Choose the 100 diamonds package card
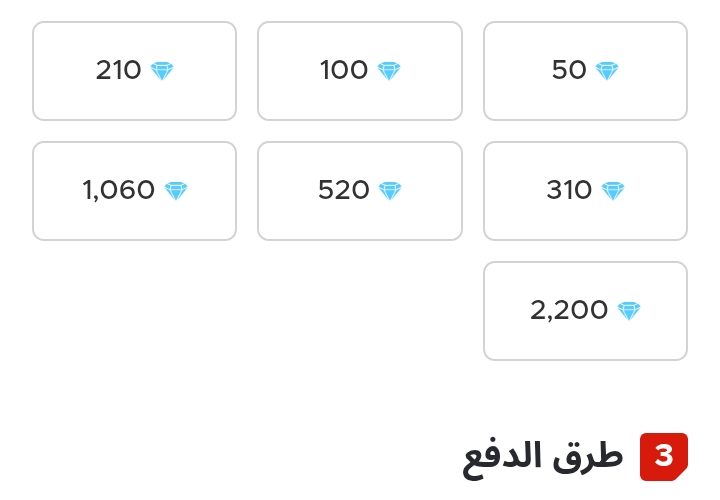This screenshot has width=720, height=500. pos(360,71)
